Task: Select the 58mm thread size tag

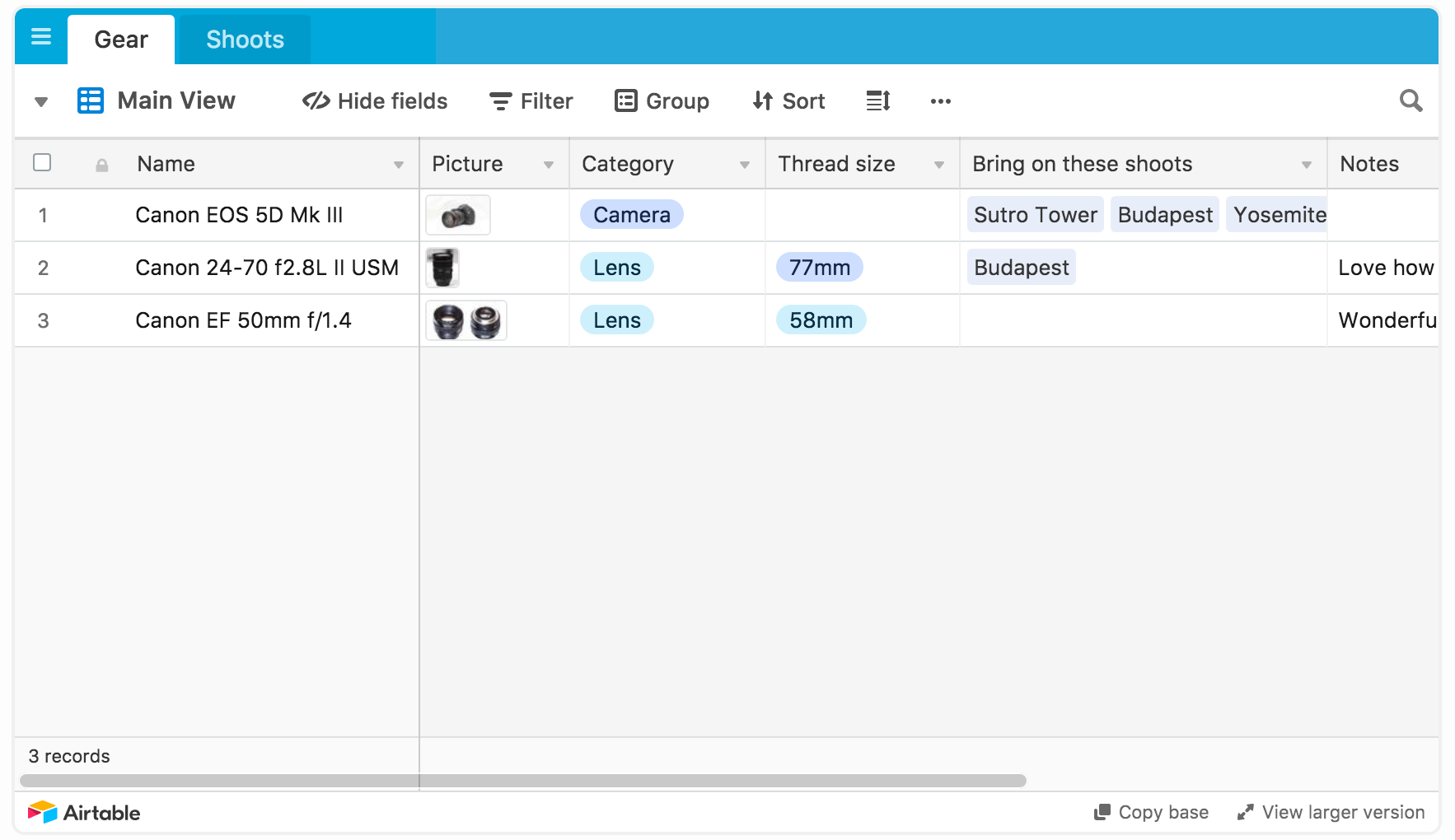Action: 821,320
